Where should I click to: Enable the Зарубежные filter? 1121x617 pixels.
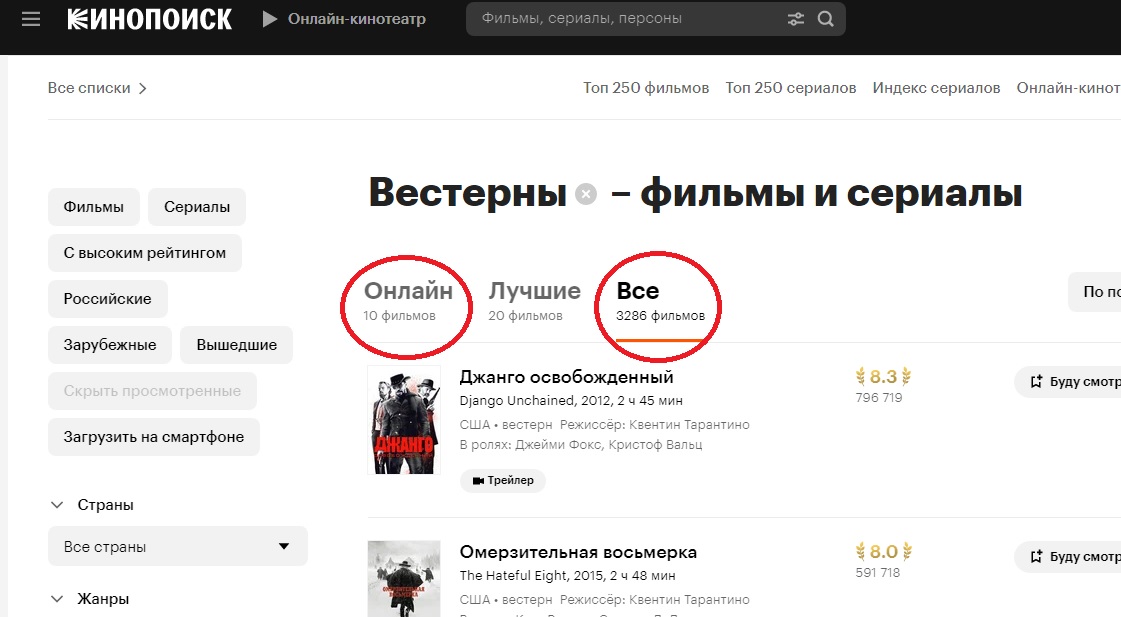pyautogui.click(x=109, y=345)
